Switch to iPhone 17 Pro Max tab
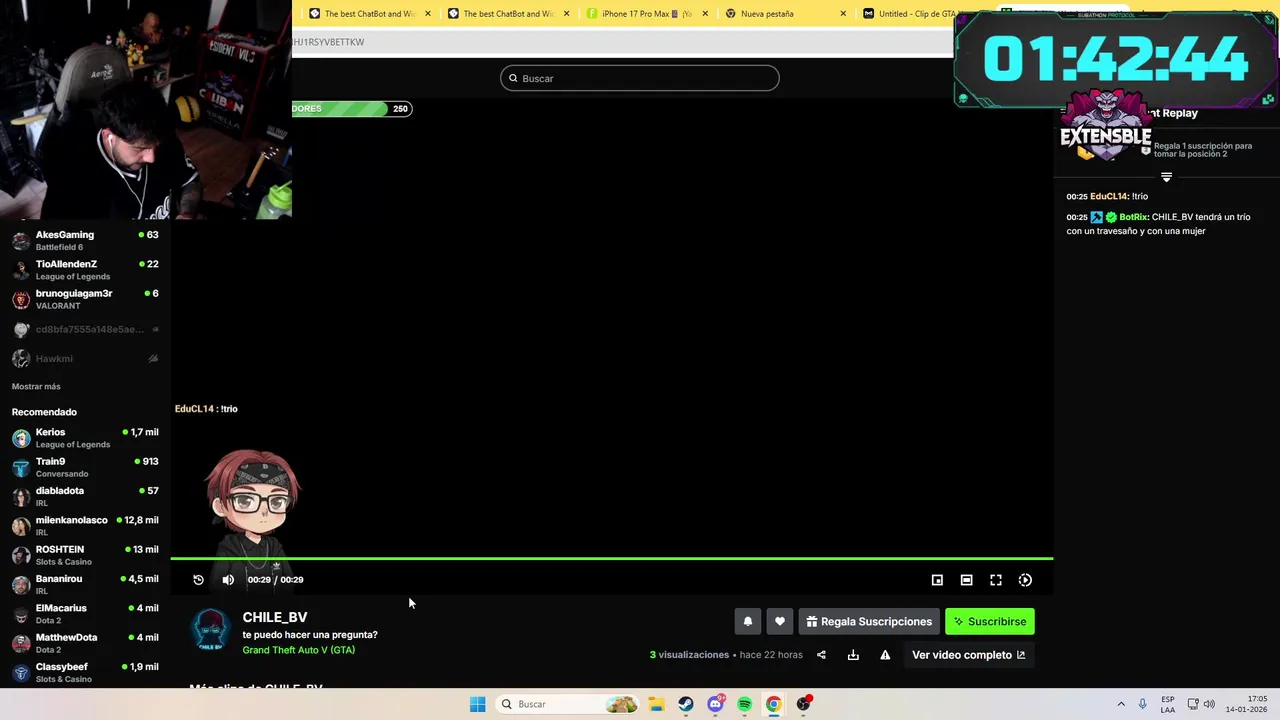The image size is (1280, 720). (x=647, y=14)
